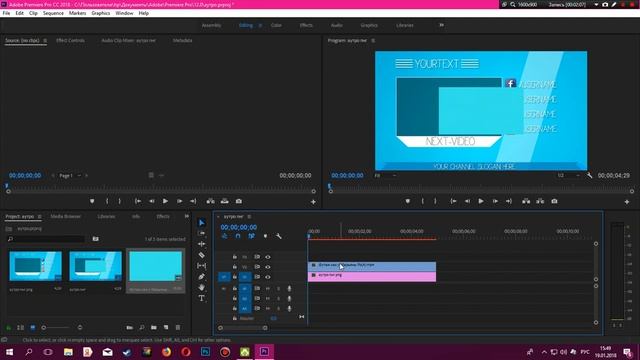Go to In point in Source monitor
The width and height of the screenshot is (640, 360).
(138, 201)
